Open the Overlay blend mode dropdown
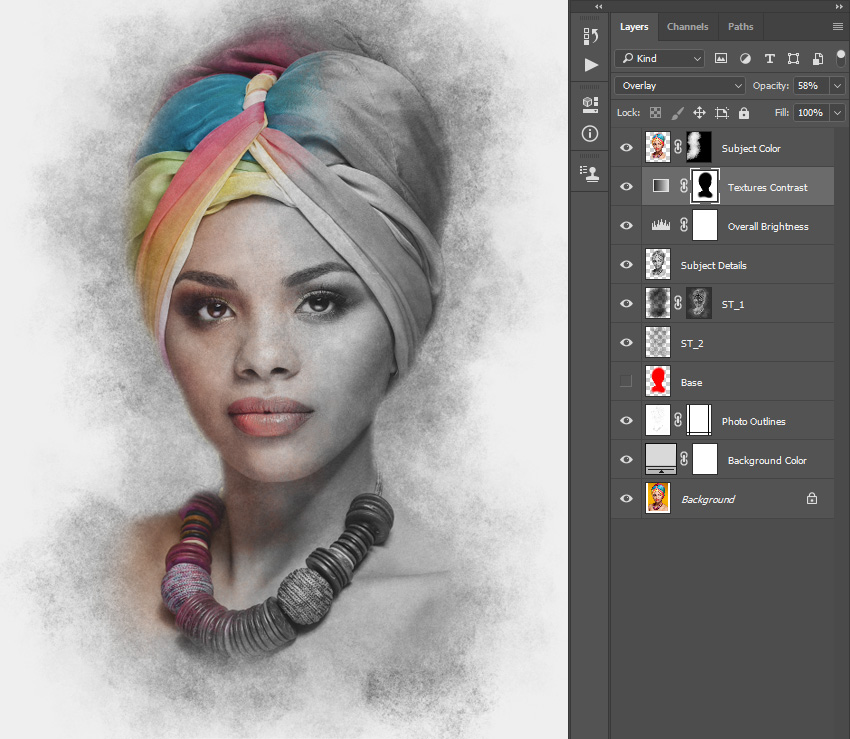 point(680,86)
